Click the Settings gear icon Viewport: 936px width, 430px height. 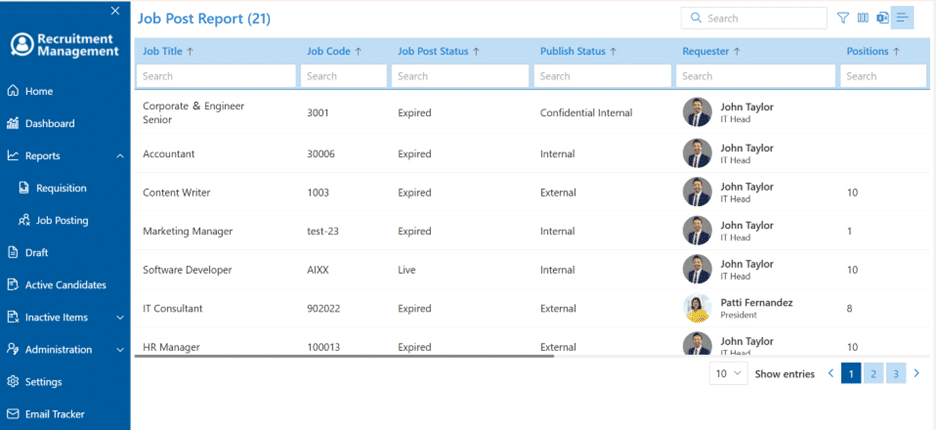coord(14,382)
